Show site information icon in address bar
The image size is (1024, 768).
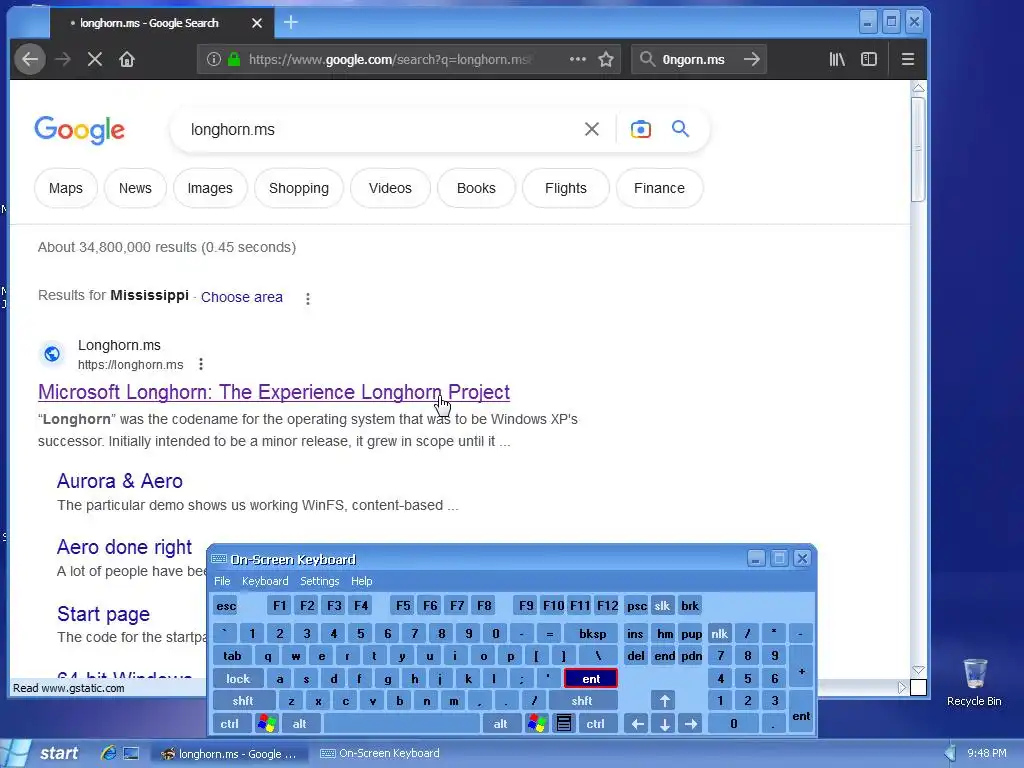point(214,59)
